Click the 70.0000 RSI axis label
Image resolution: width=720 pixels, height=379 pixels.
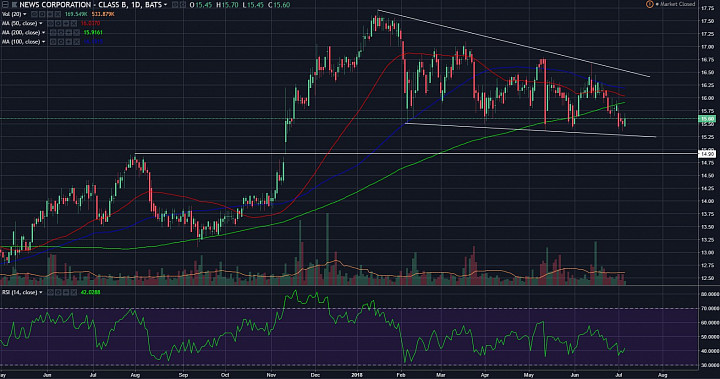pos(709,309)
